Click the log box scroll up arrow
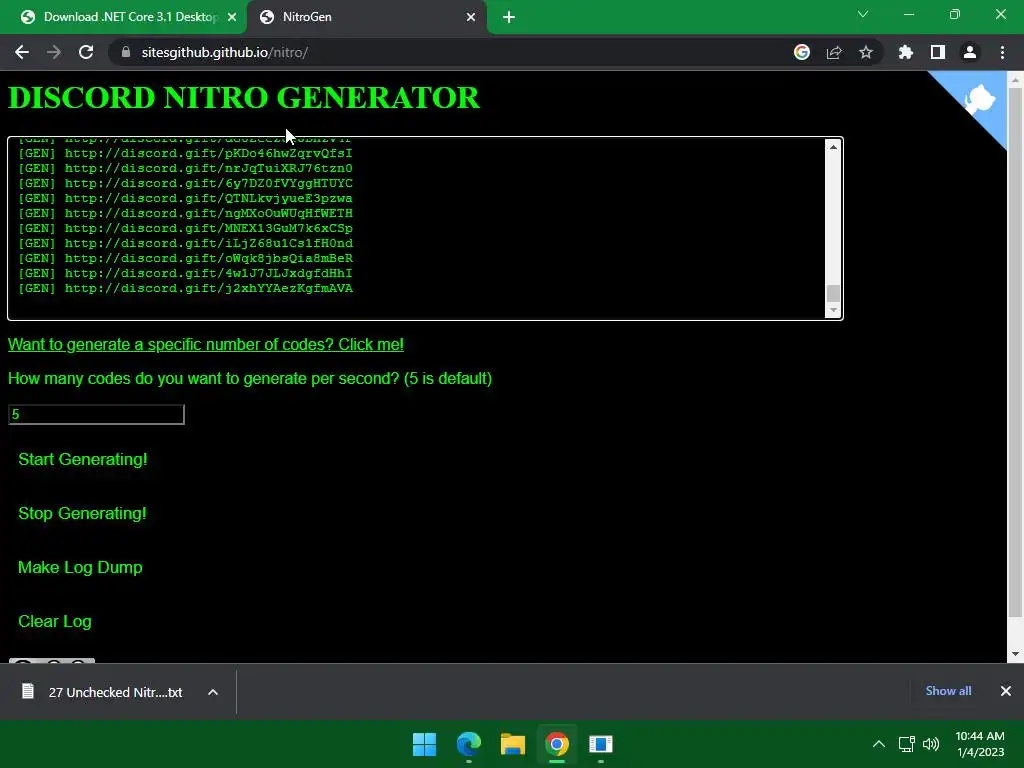The image size is (1024, 768). tap(833, 147)
